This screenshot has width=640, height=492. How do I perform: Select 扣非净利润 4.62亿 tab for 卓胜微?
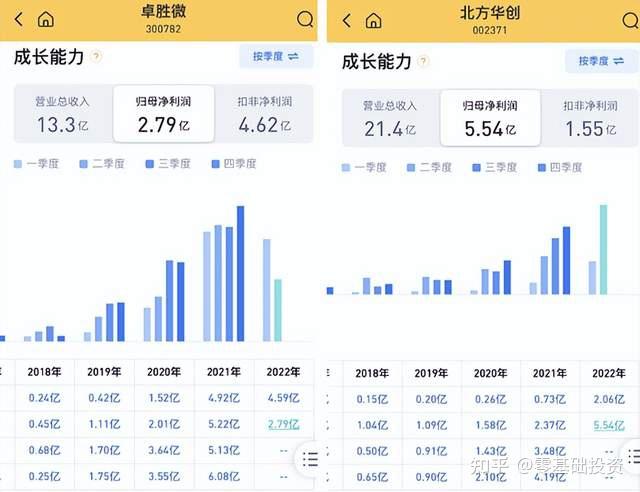tap(264, 114)
